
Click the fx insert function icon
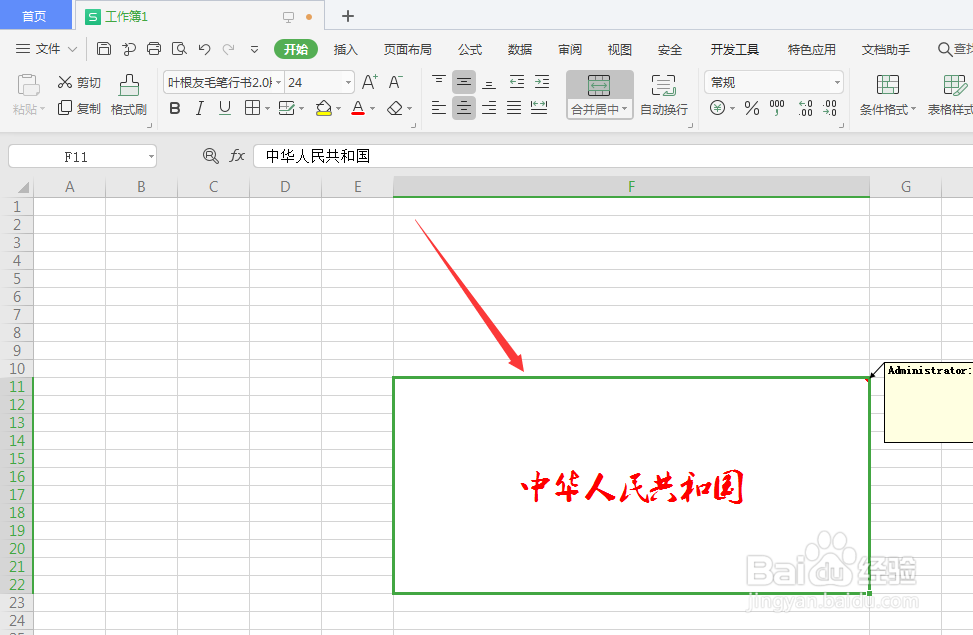[x=237, y=156]
